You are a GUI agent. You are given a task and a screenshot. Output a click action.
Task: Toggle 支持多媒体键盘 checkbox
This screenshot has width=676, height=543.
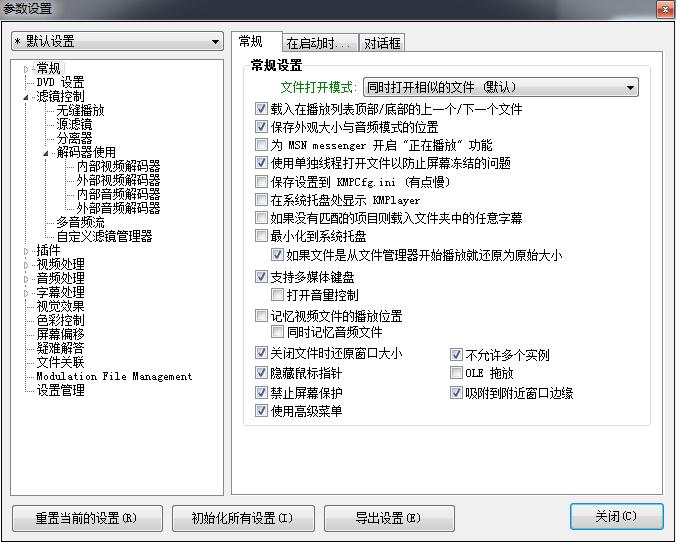261,276
